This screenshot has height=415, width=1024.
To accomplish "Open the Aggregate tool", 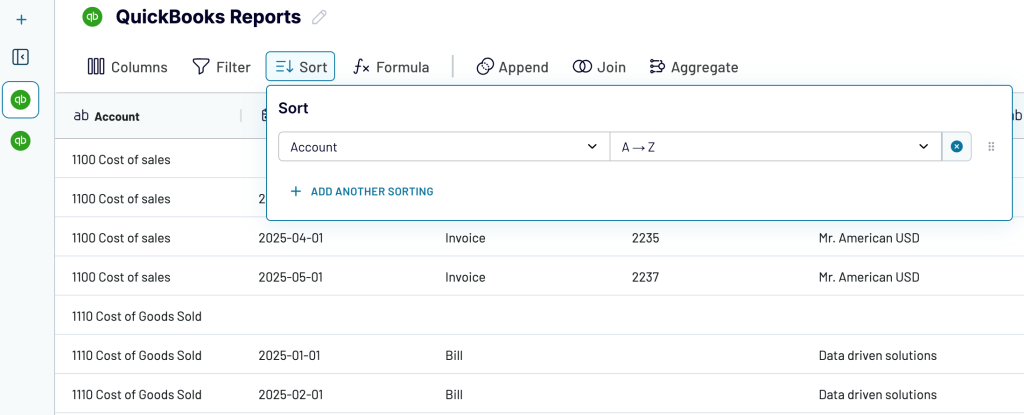I will [x=694, y=67].
